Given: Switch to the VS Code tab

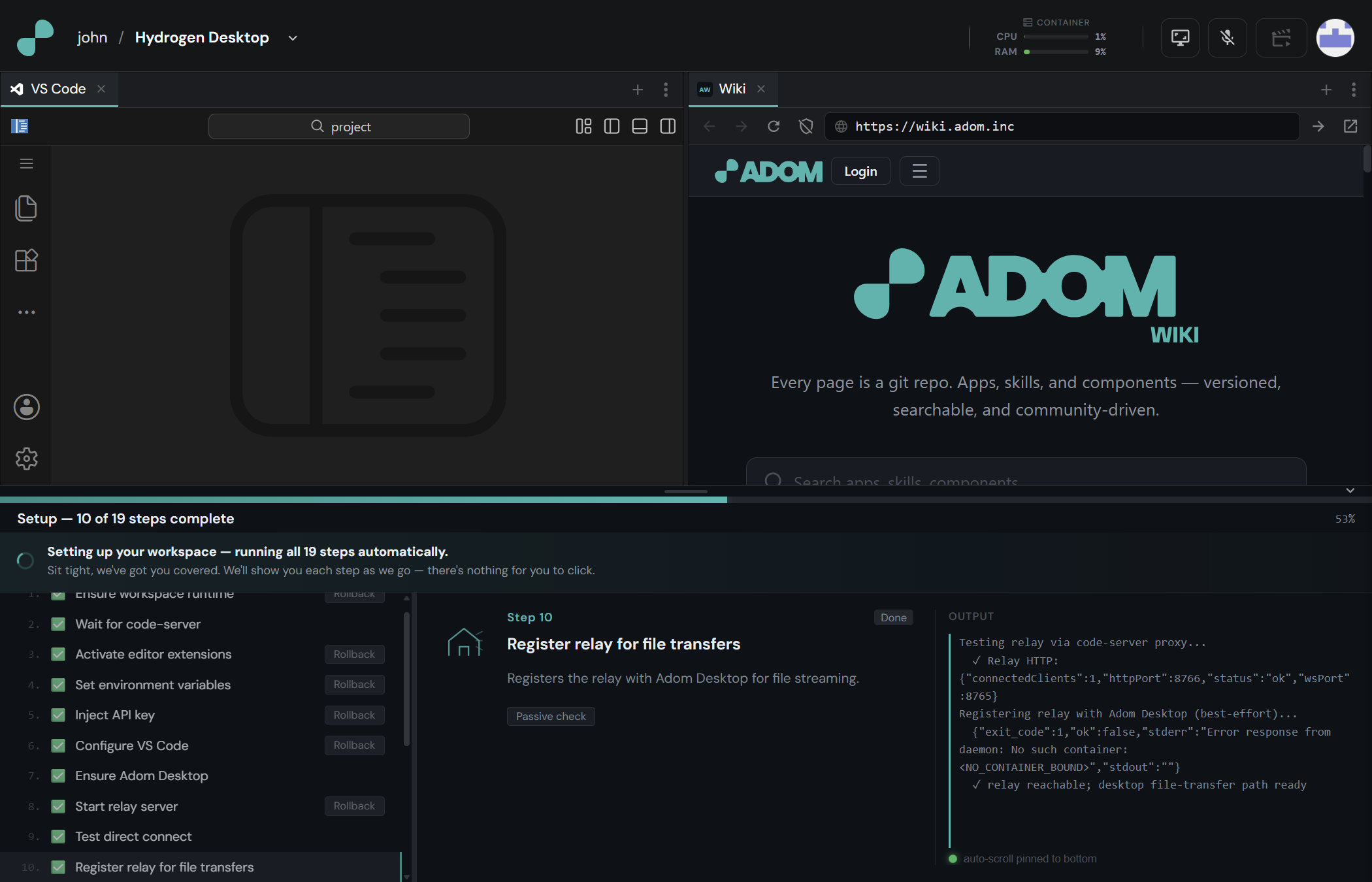Looking at the screenshot, I should 58,89.
